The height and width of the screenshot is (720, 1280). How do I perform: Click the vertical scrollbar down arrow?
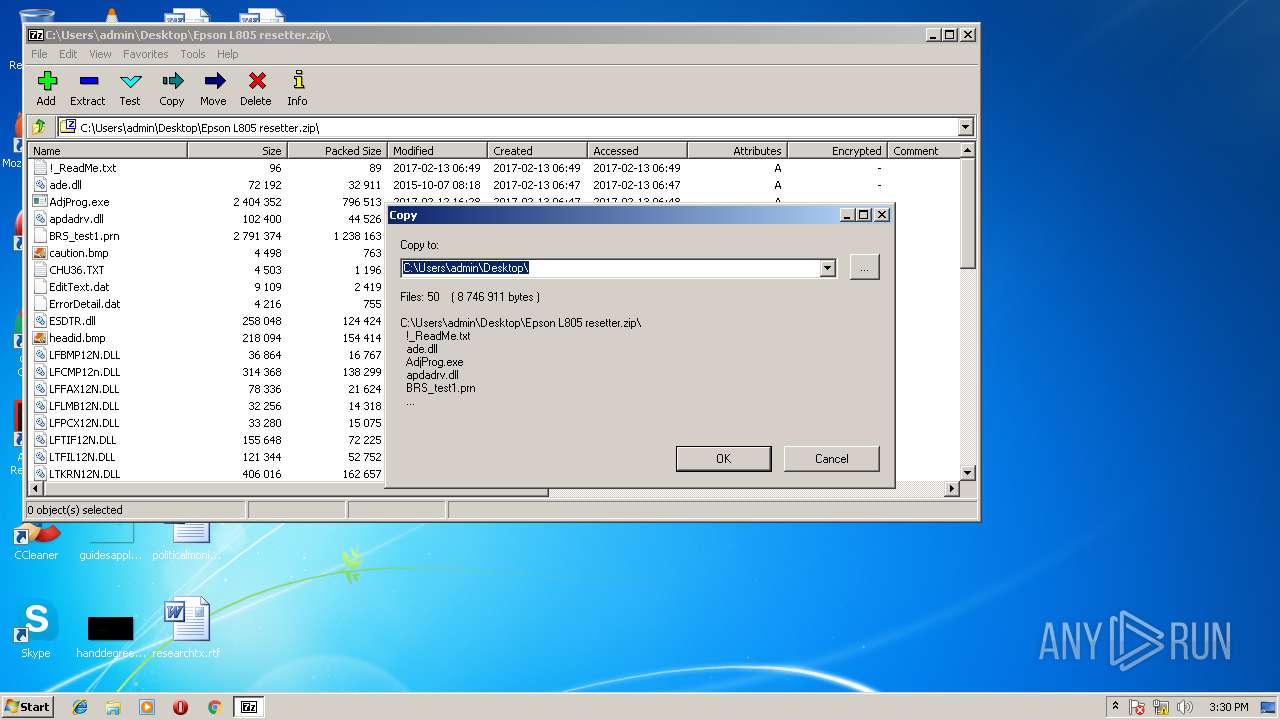967,473
